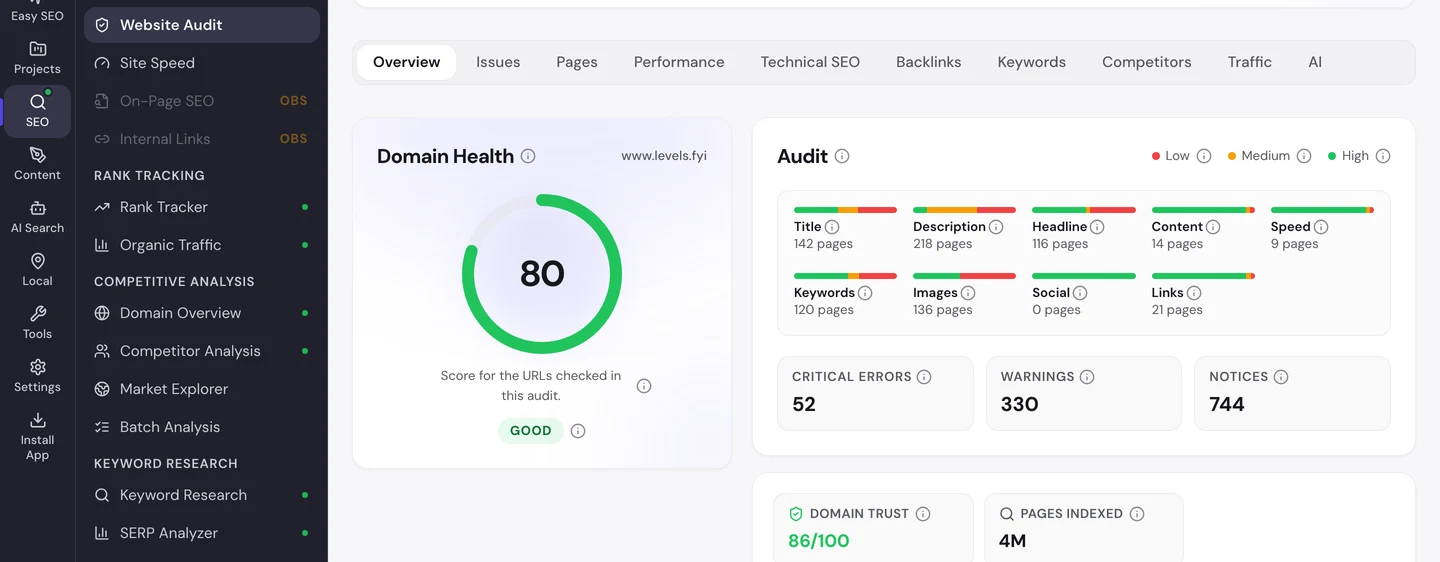Click the Pages Indexed info icon

point(1137,514)
